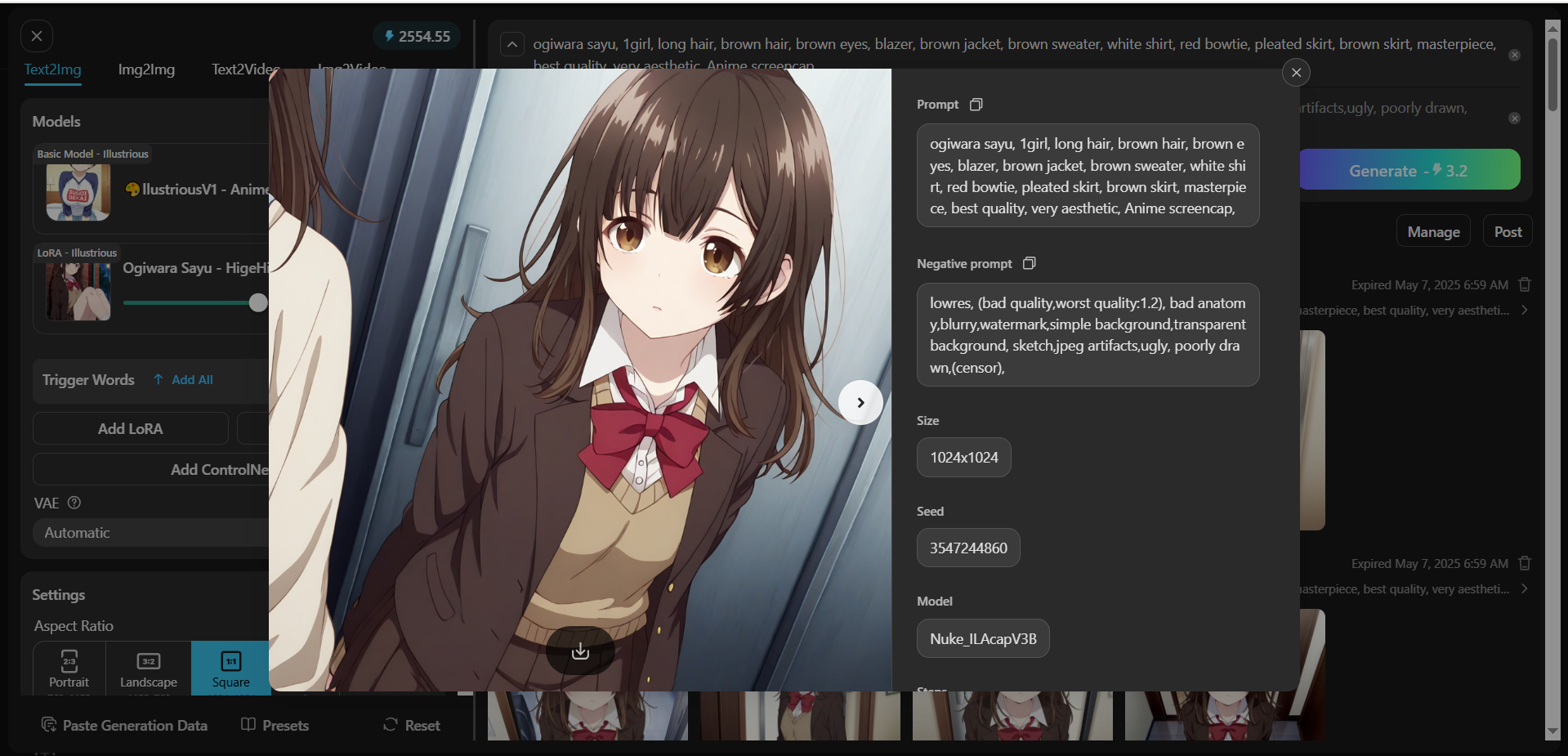Click the Trigger Words label
The width and height of the screenshot is (1568, 756).
click(x=88, y=380)
